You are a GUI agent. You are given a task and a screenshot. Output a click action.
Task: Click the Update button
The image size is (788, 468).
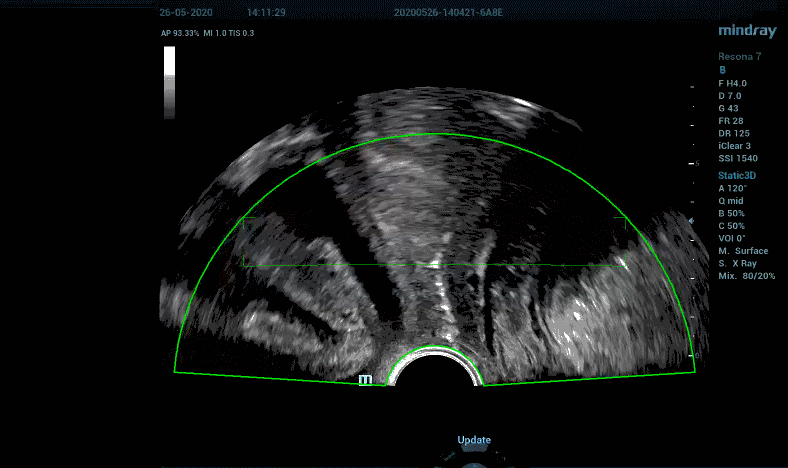(x=474, y=440)
